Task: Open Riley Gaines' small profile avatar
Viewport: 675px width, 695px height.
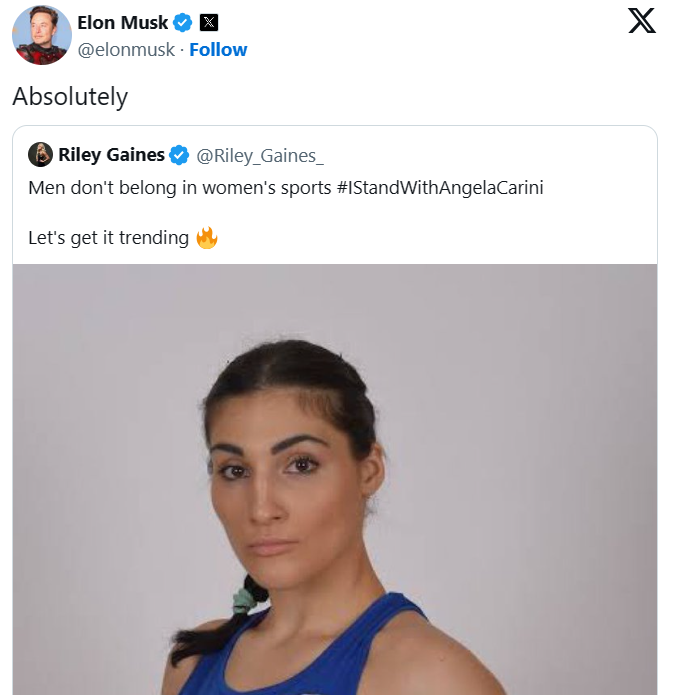Action: point(40,155)
